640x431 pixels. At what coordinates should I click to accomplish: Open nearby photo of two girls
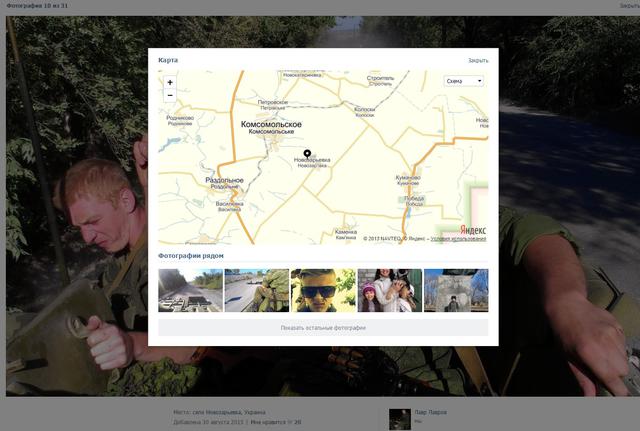[389, 290]
